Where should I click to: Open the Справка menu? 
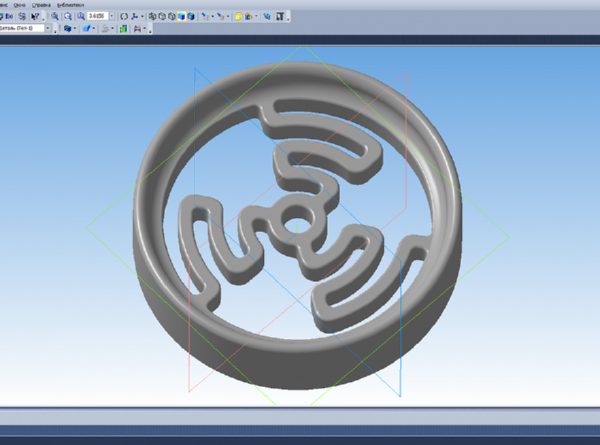tap(41, 5)
